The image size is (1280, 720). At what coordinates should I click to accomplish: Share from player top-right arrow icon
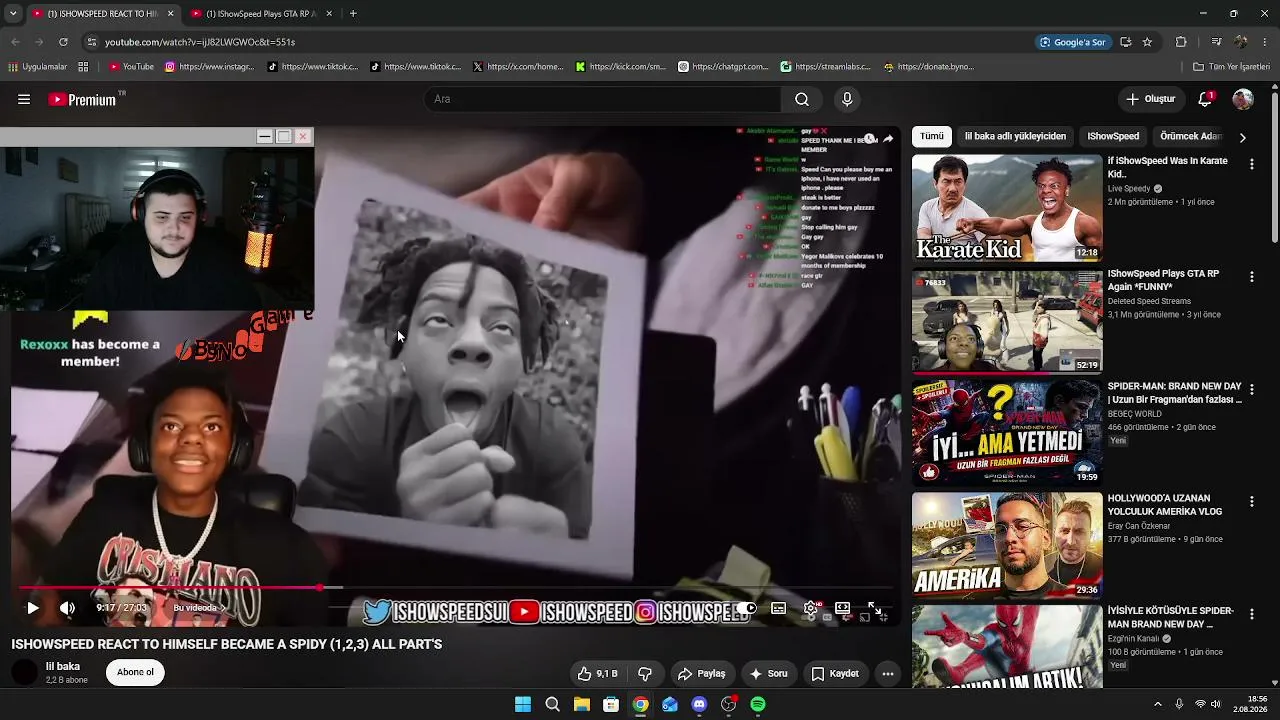[887, 139]
